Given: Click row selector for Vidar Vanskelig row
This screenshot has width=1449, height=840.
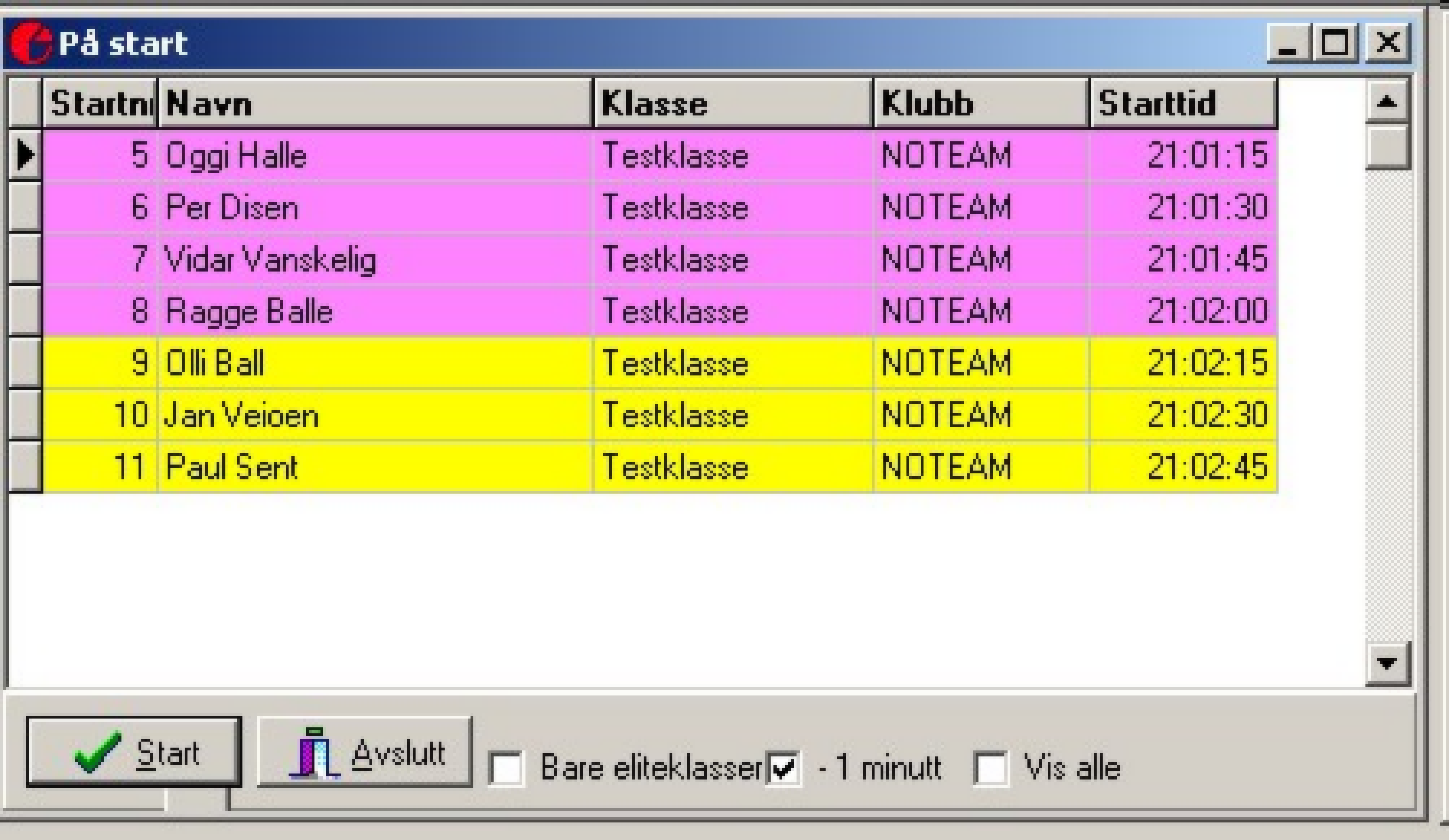Looking at the screenshot, I should 25,259.
